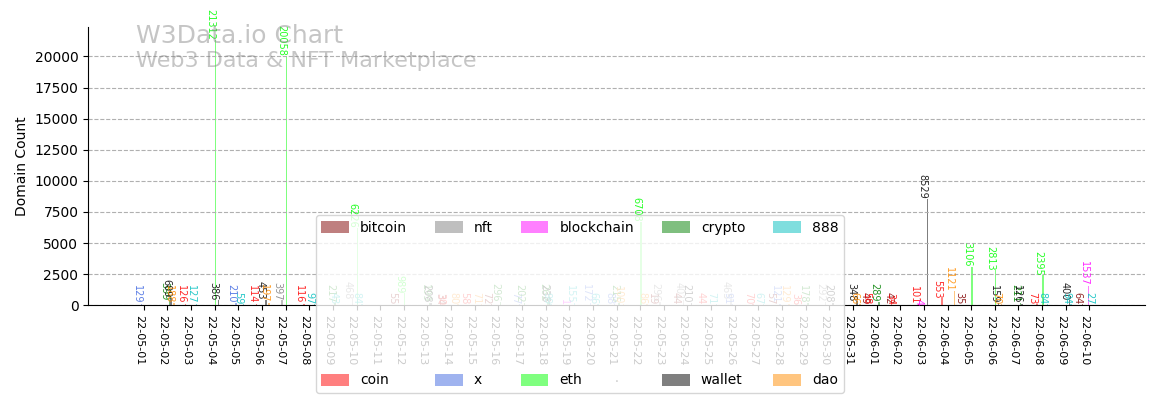Click the 1537 blockchain data label
The image size is (1160, 400).
point(1085,273)
